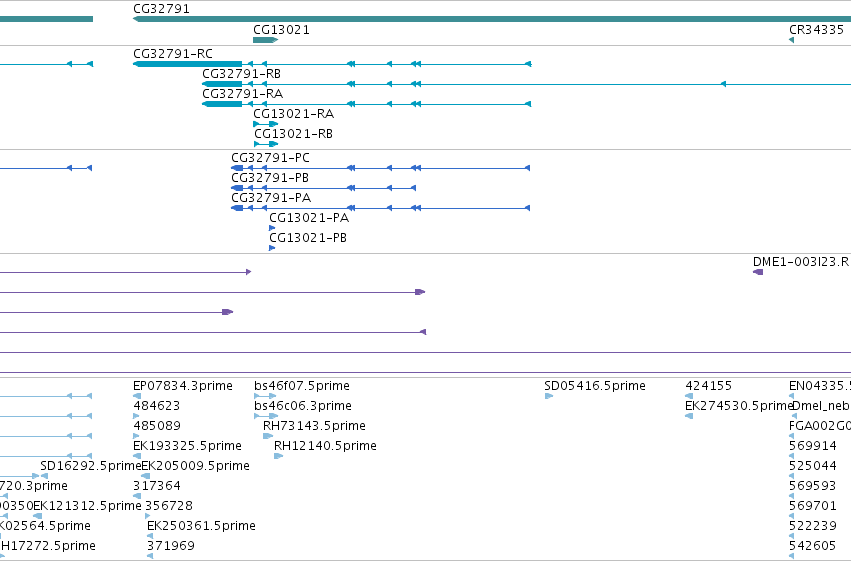Click feature 542605

pos(812,546)
